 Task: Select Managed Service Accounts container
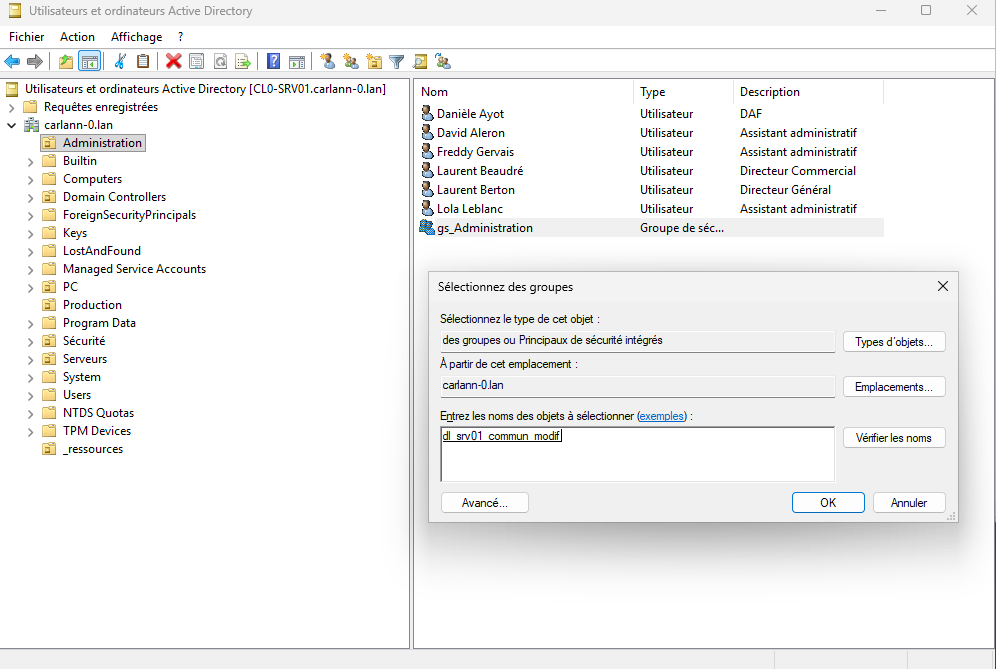134,269
